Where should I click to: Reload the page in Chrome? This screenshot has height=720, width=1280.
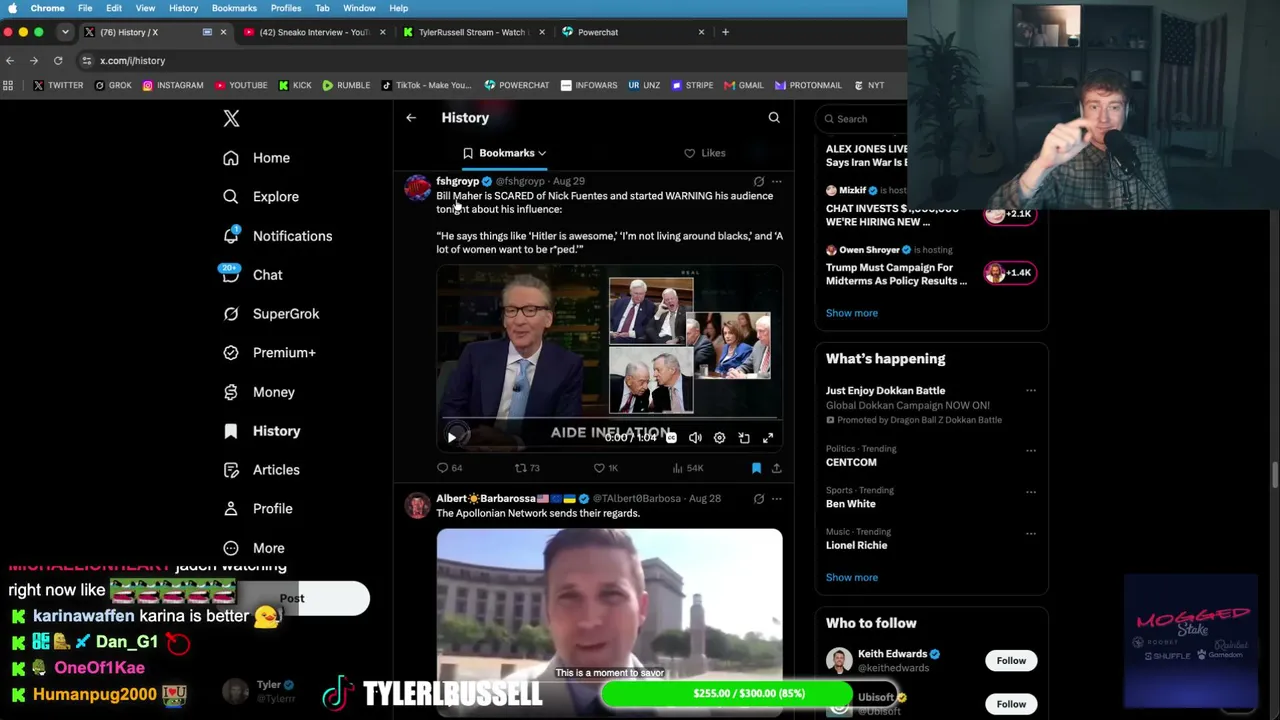[x=58, y=61]
